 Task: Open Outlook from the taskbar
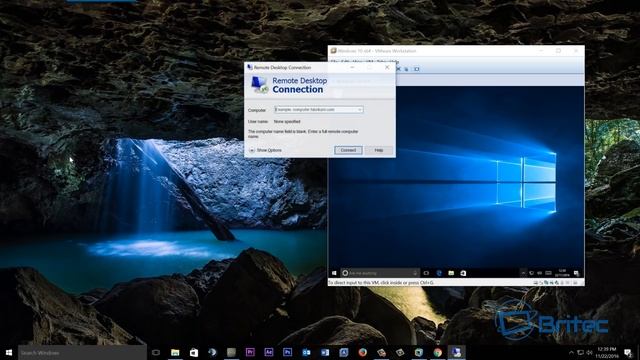[x=306, y=352]
